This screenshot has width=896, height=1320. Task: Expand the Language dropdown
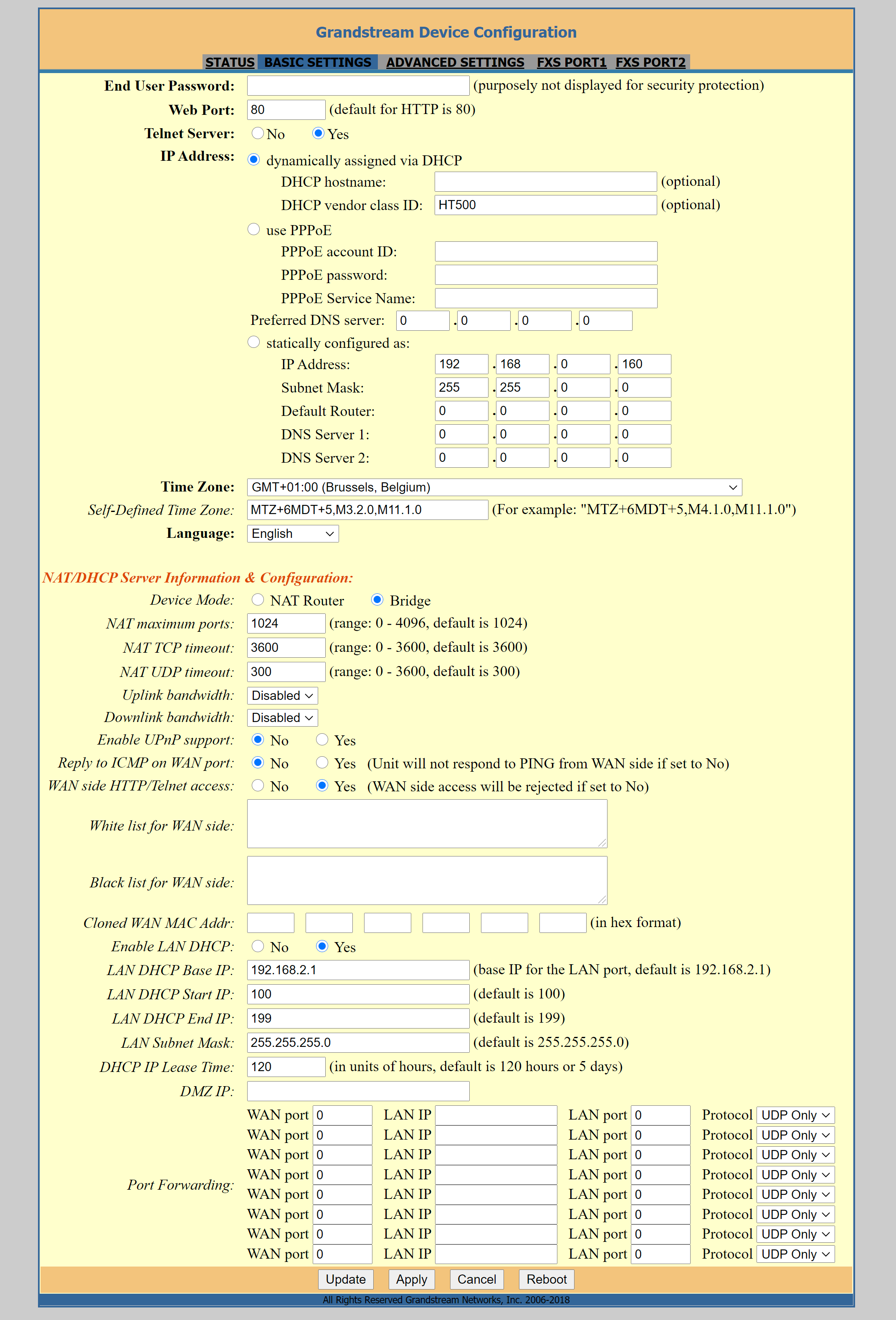tap(292, 534)
